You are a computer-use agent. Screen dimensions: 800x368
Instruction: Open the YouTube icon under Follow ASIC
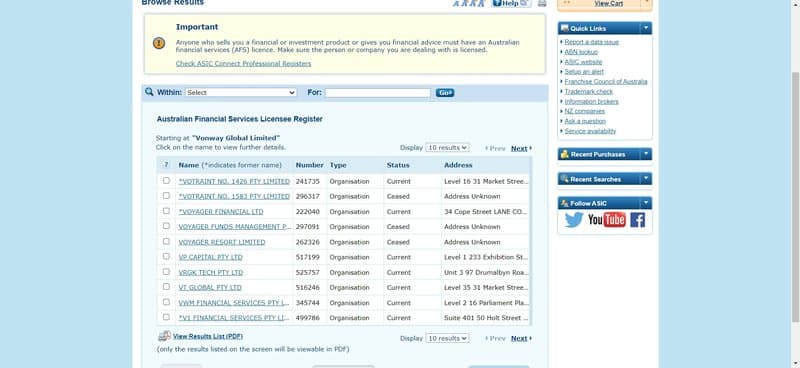tap(607, 220)
